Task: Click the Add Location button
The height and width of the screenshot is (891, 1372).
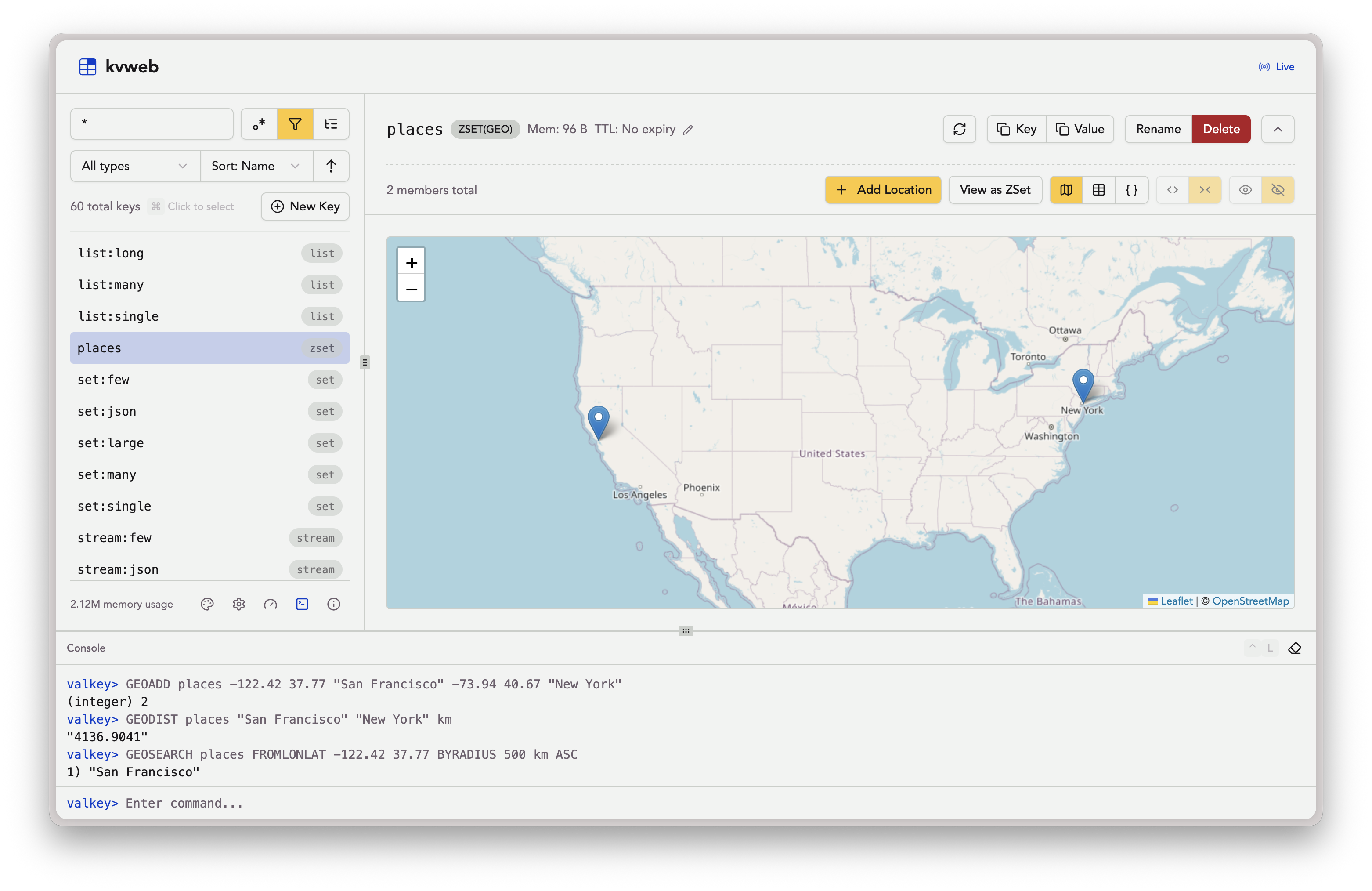Action: click(883, 190)
